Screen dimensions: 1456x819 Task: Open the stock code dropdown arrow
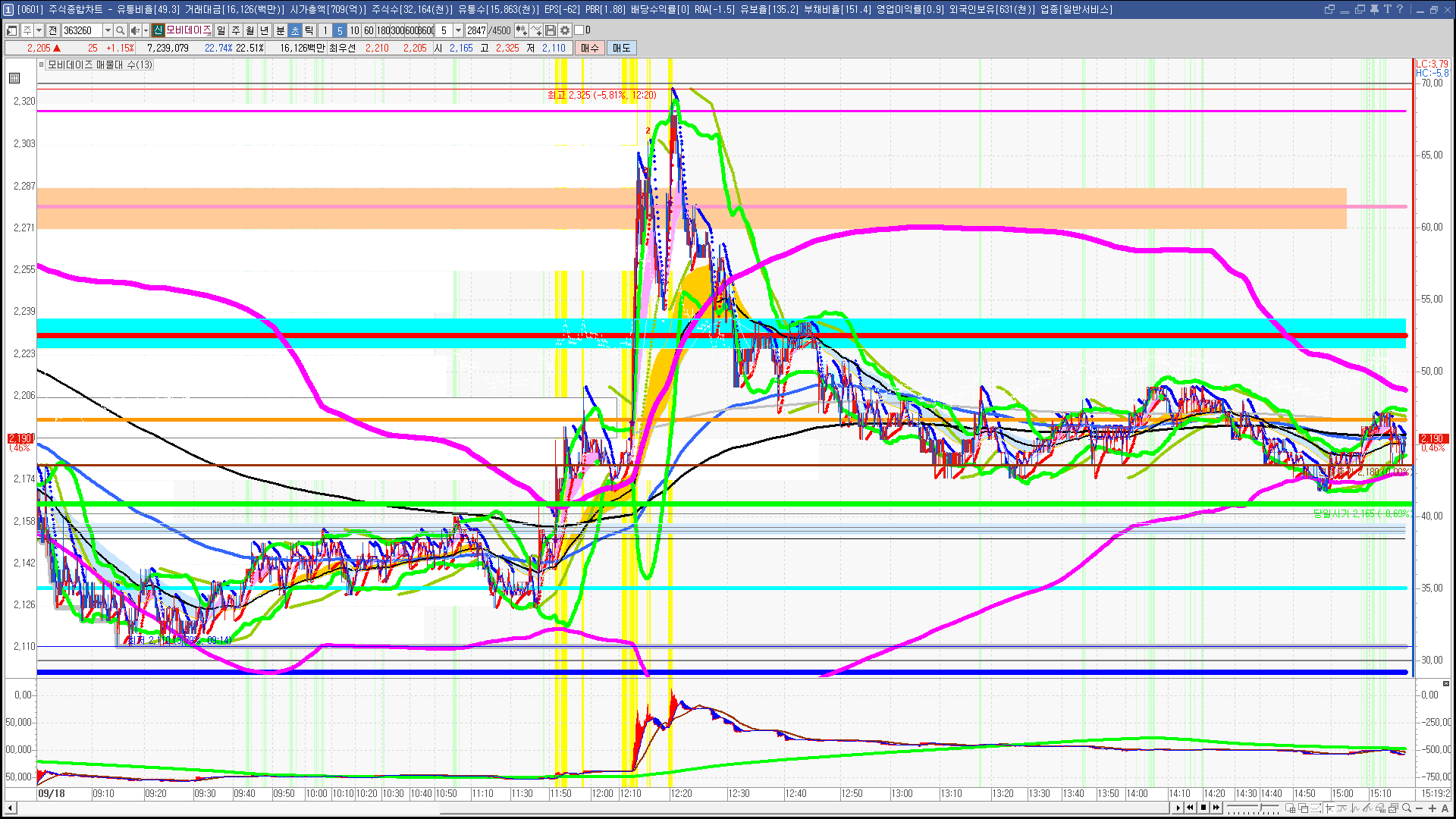(x=108, y=30)
